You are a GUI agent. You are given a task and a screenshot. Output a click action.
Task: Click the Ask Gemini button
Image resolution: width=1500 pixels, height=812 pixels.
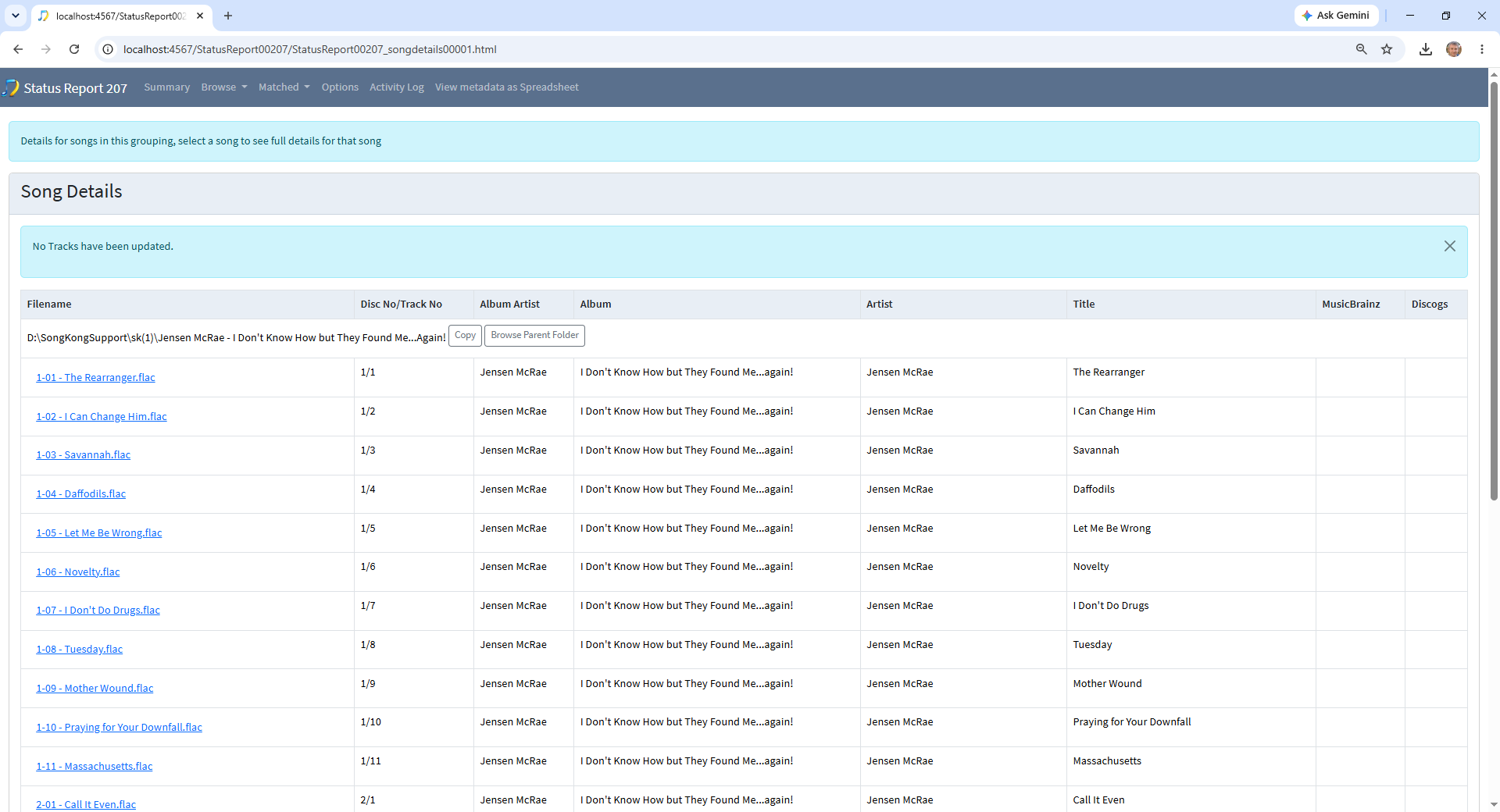coord(1336,16)
